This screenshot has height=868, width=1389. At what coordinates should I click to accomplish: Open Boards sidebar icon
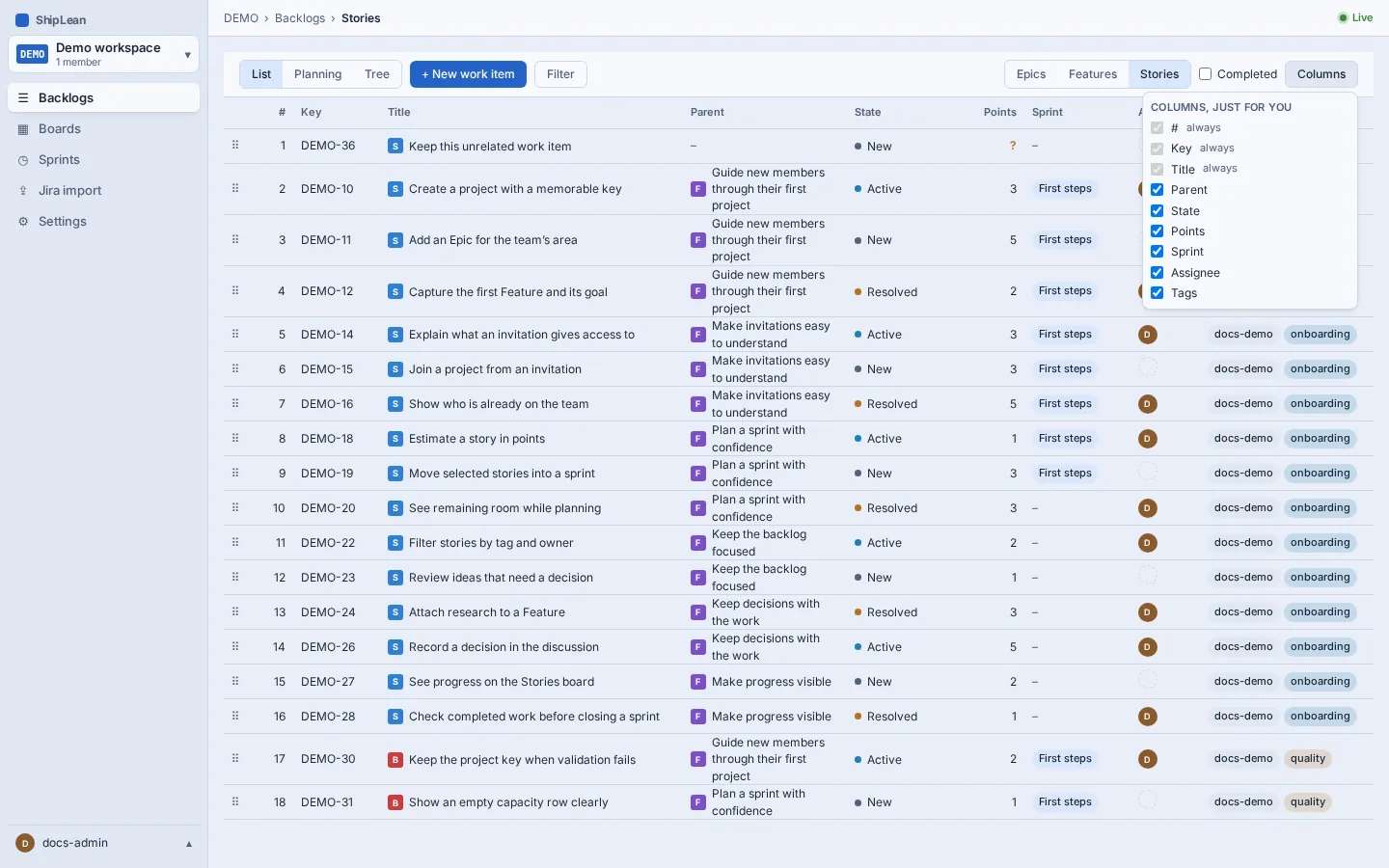click(23, 129)
